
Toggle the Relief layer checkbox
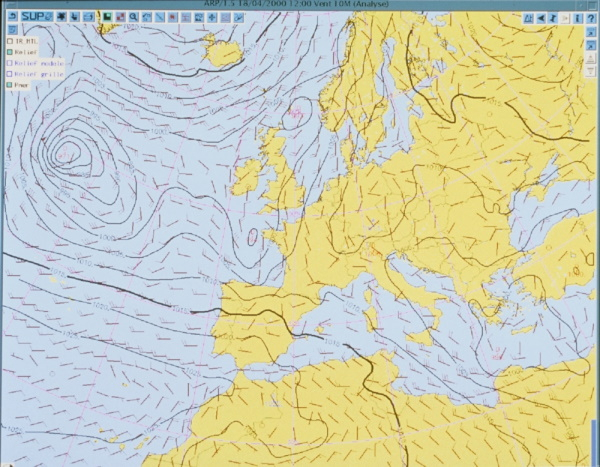pos(9,52)
